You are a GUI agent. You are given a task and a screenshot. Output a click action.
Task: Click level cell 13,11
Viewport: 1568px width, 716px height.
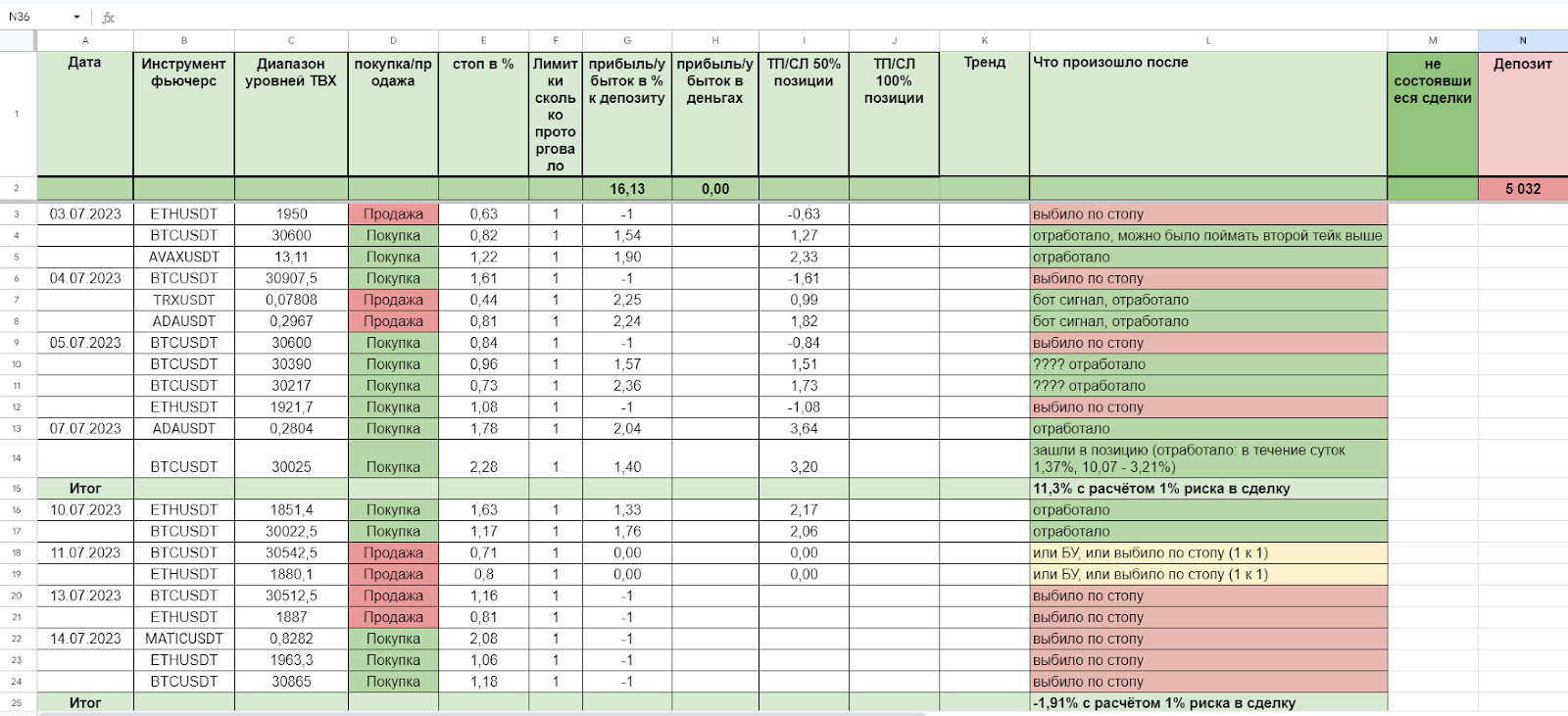pyautogui.click(x=291, y=257)
